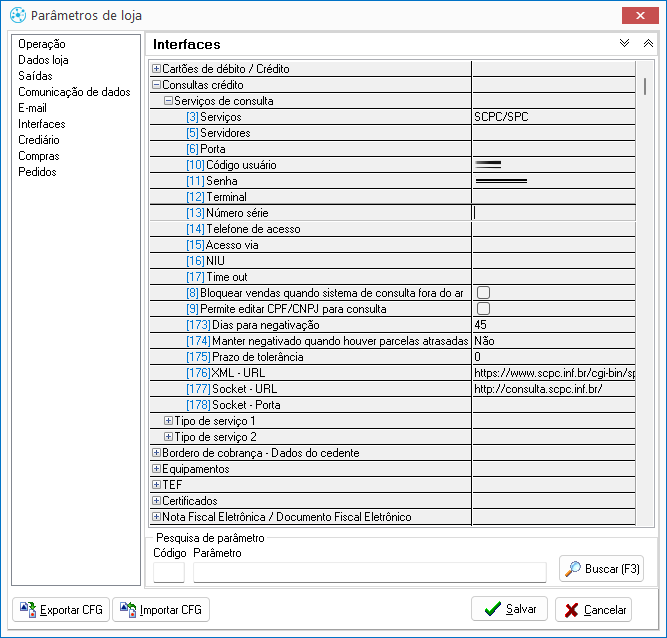Click Importar CFG button
The width and height of the screenshot is (667, 638).
(161, 610)
